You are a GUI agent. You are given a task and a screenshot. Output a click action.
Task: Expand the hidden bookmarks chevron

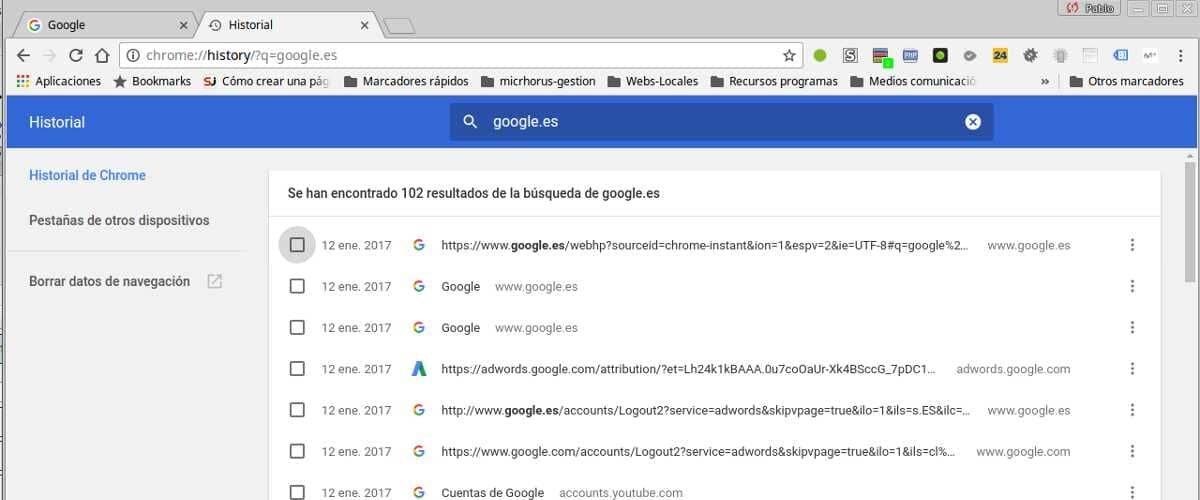[1045, 81]
